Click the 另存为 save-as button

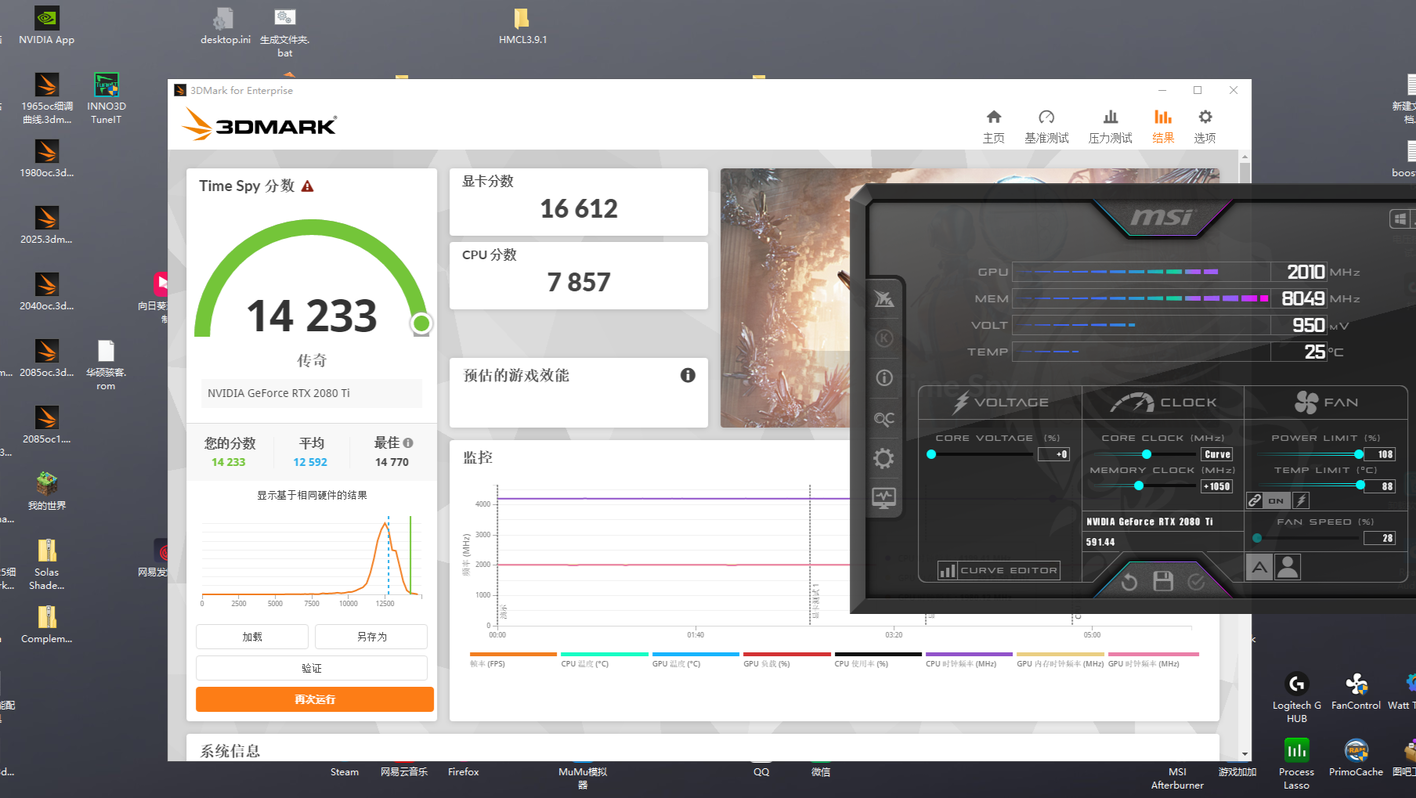[x=371, y=636]
